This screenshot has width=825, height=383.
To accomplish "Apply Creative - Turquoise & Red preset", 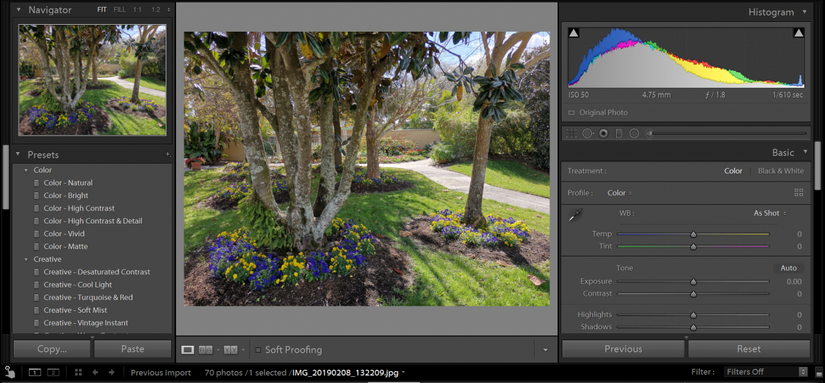I will (x=88, y=297).
